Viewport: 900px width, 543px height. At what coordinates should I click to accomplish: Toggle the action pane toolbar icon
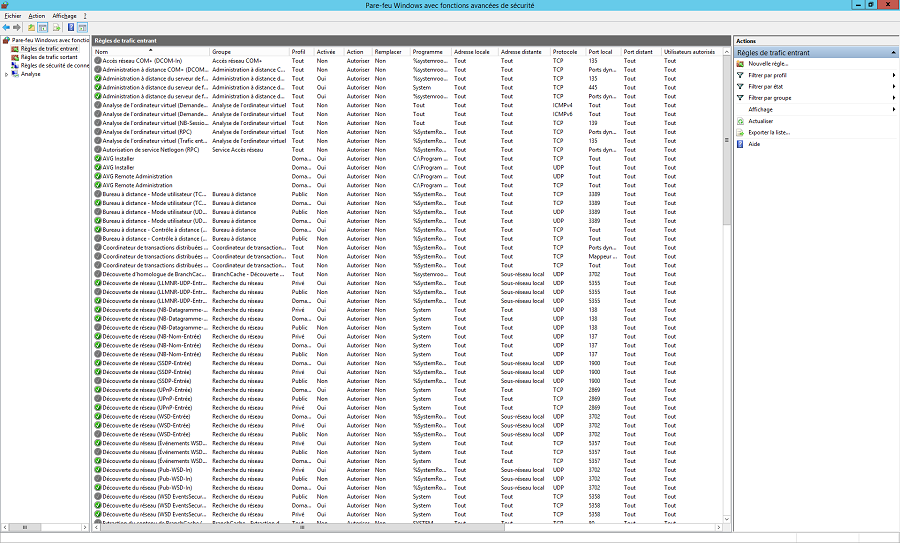[83, 27]
